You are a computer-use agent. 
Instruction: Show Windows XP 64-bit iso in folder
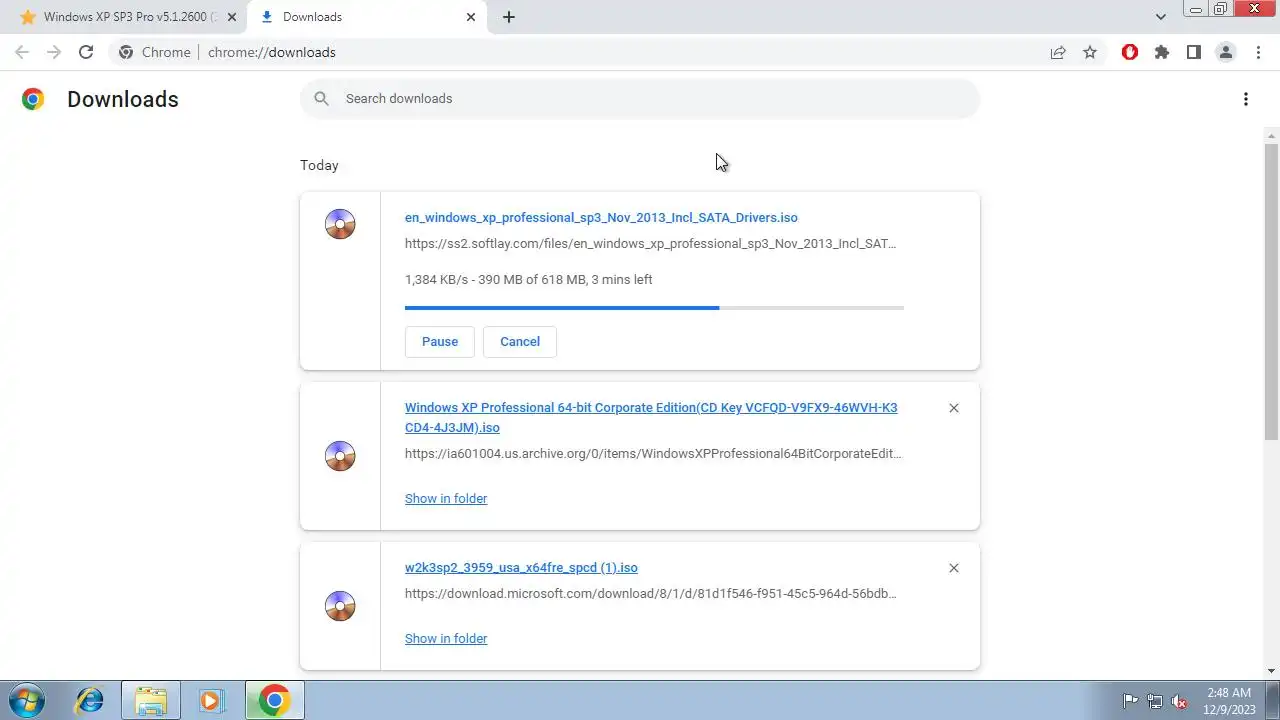coord(446,498)
